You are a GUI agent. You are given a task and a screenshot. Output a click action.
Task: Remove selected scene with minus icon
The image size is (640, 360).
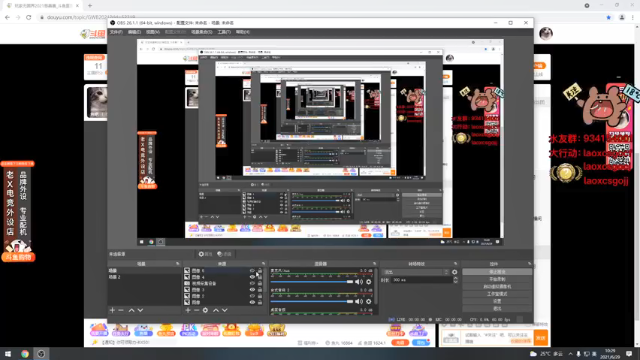121,310
